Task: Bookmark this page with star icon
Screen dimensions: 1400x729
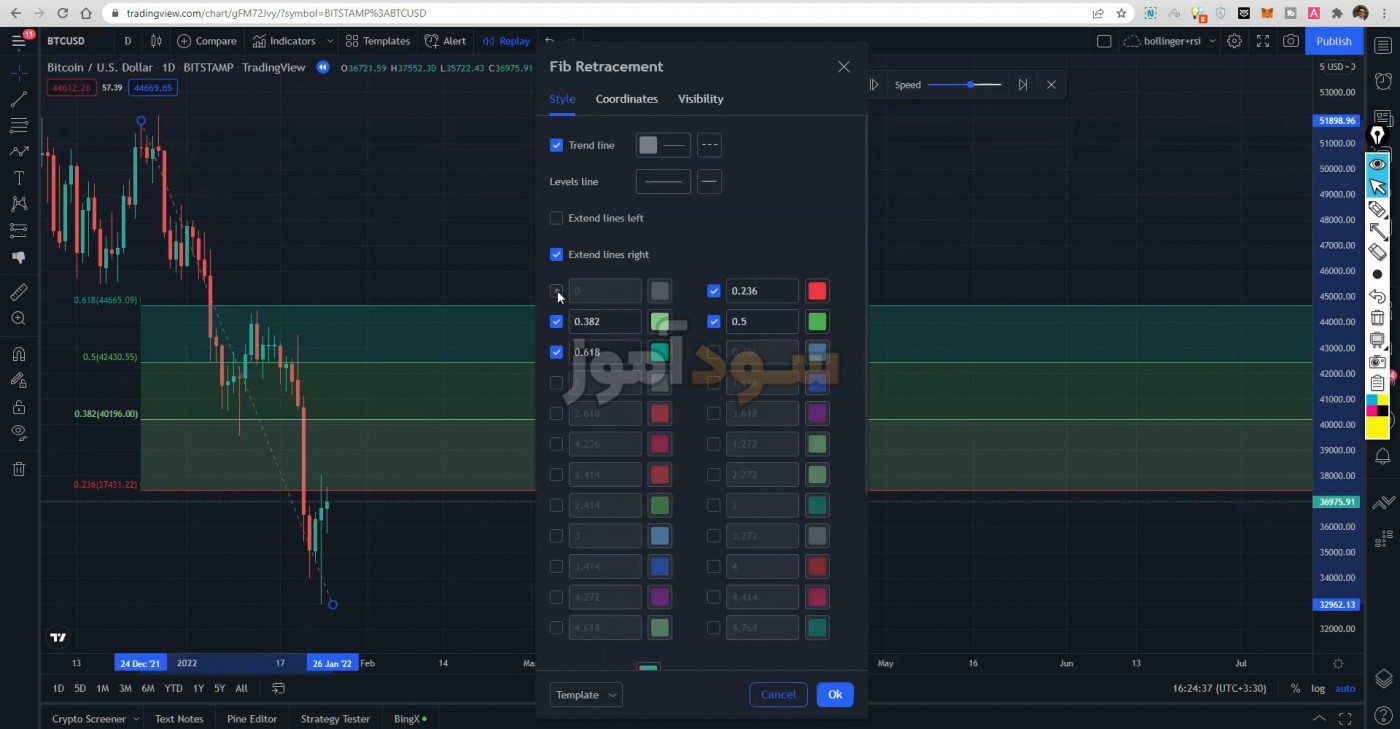Action: (1122, 14)
